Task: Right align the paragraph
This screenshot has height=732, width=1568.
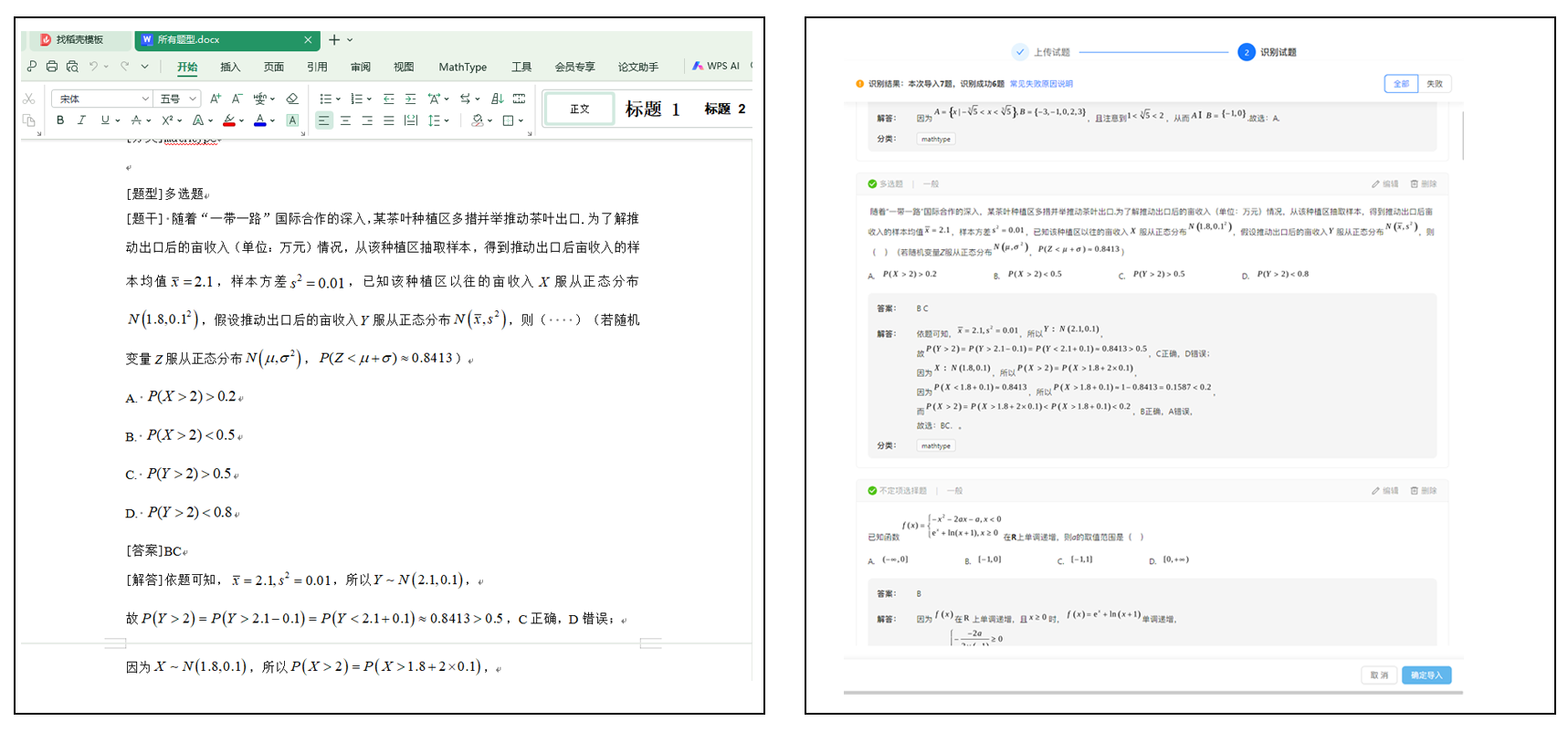Action: (367, 120)
